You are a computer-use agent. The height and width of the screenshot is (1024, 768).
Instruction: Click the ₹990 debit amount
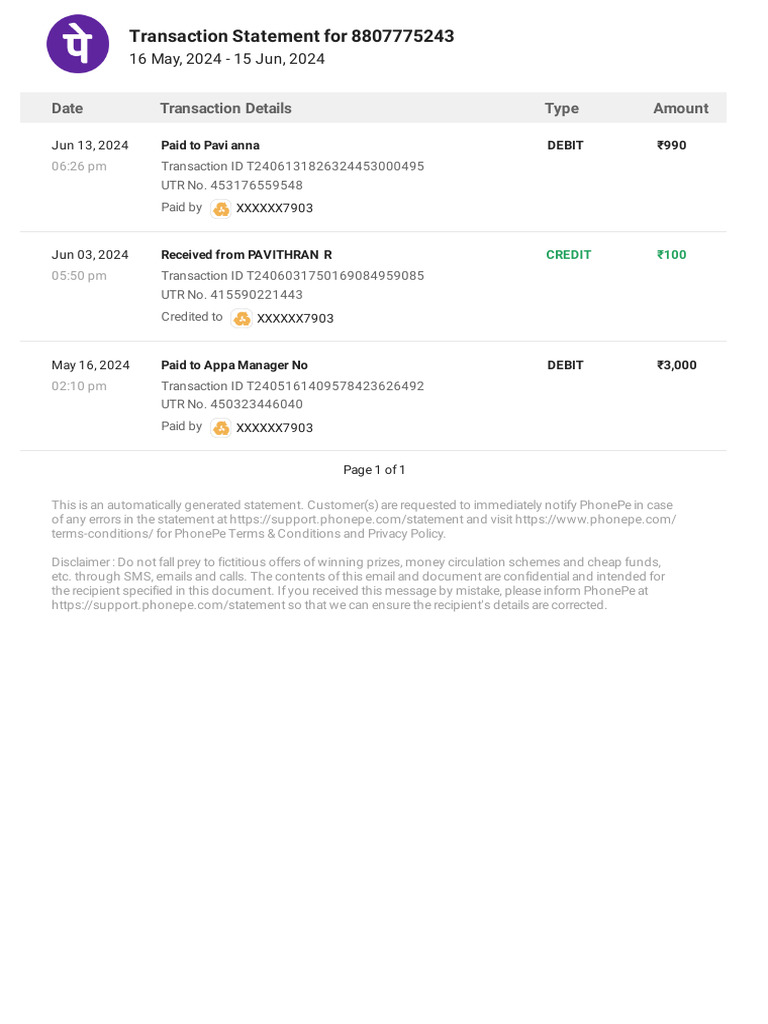[671, 145]
